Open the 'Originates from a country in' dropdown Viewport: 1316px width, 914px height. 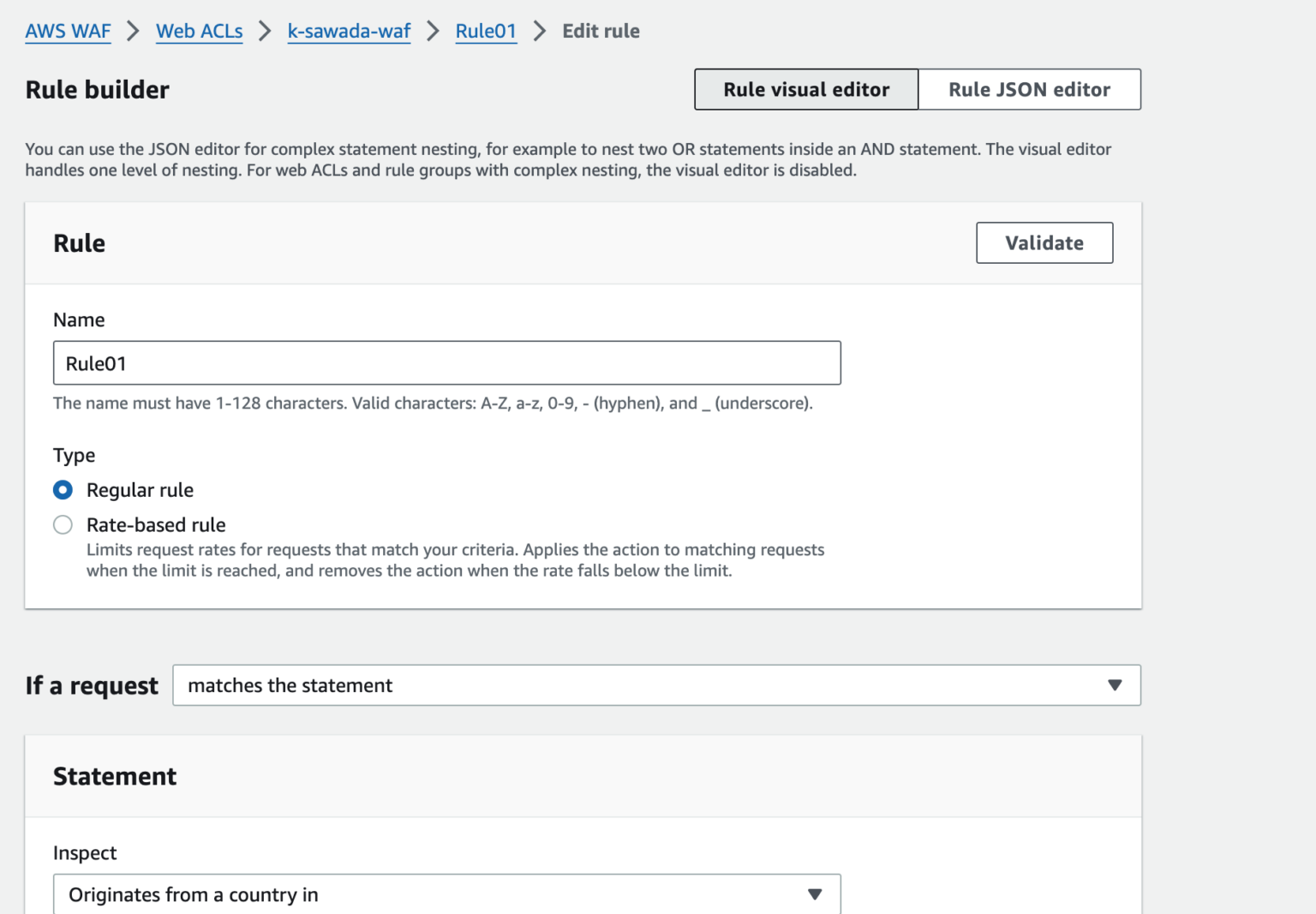(446, 893)
